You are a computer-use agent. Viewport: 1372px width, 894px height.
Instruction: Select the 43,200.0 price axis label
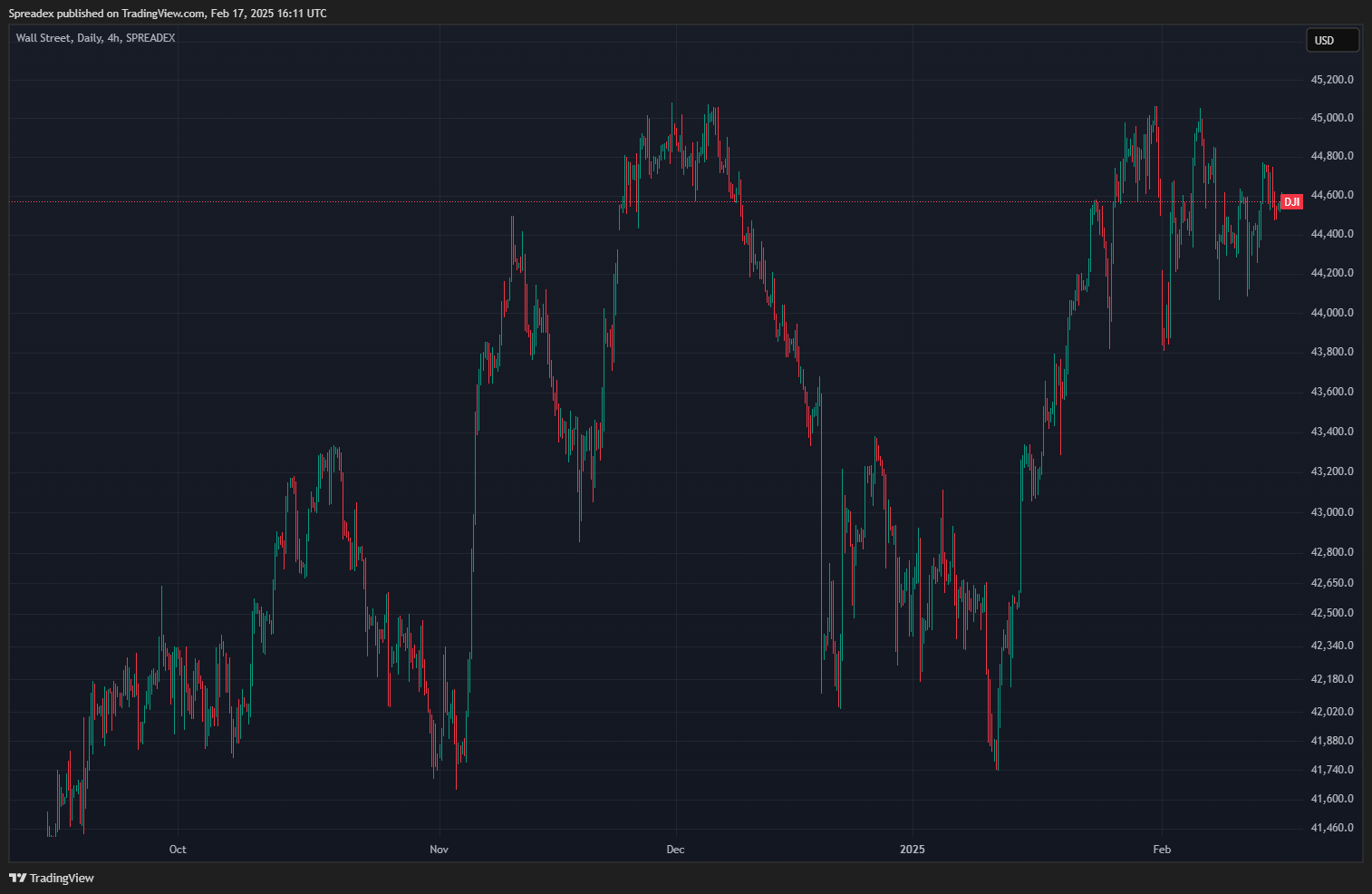[1332, 471]
